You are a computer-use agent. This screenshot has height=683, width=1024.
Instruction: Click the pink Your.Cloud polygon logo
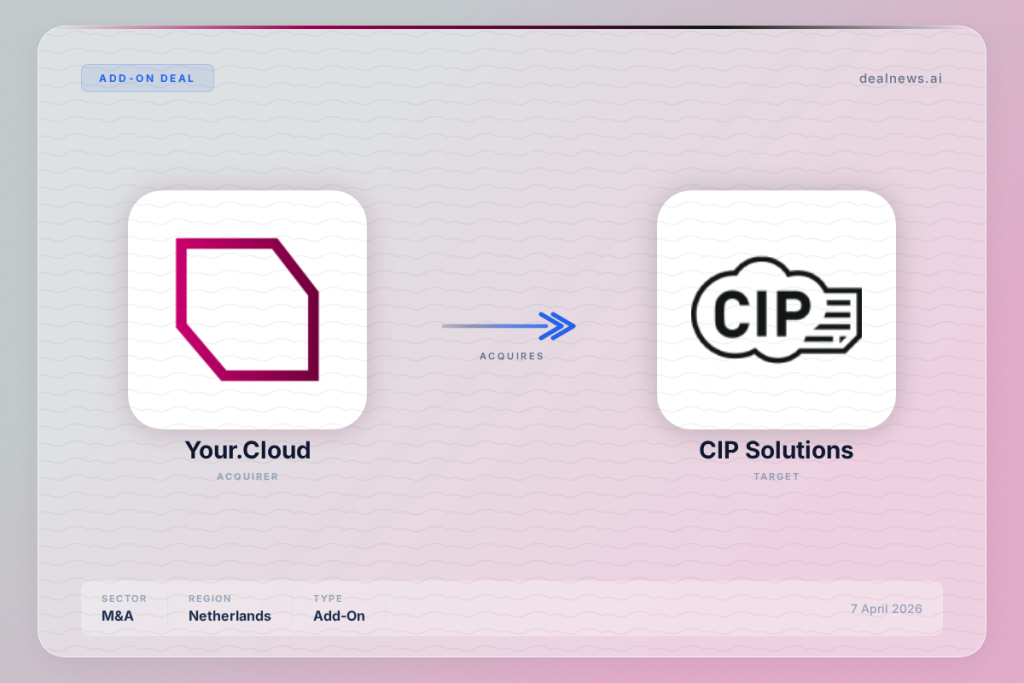247,309
